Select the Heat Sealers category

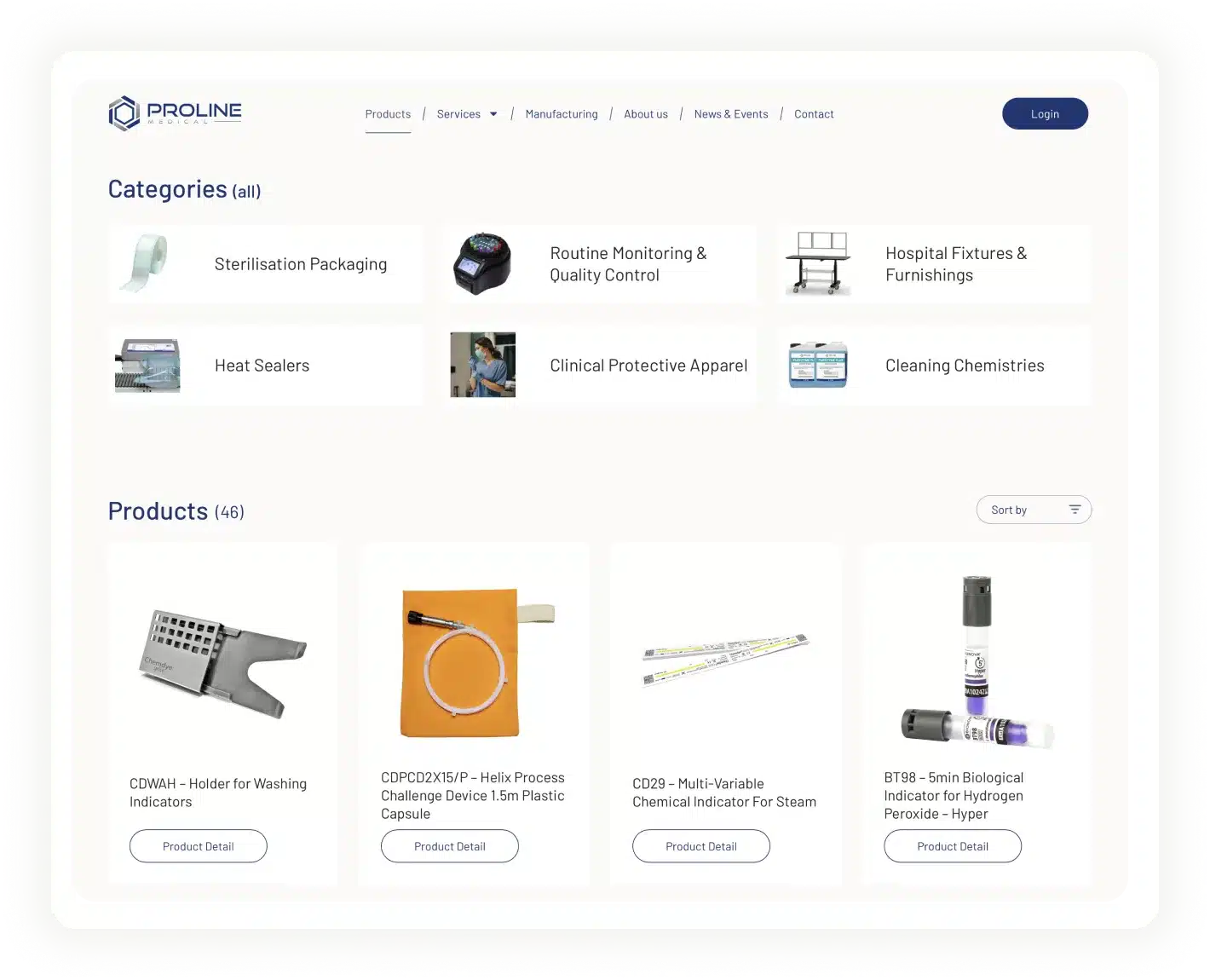click(x=266, y=366)
